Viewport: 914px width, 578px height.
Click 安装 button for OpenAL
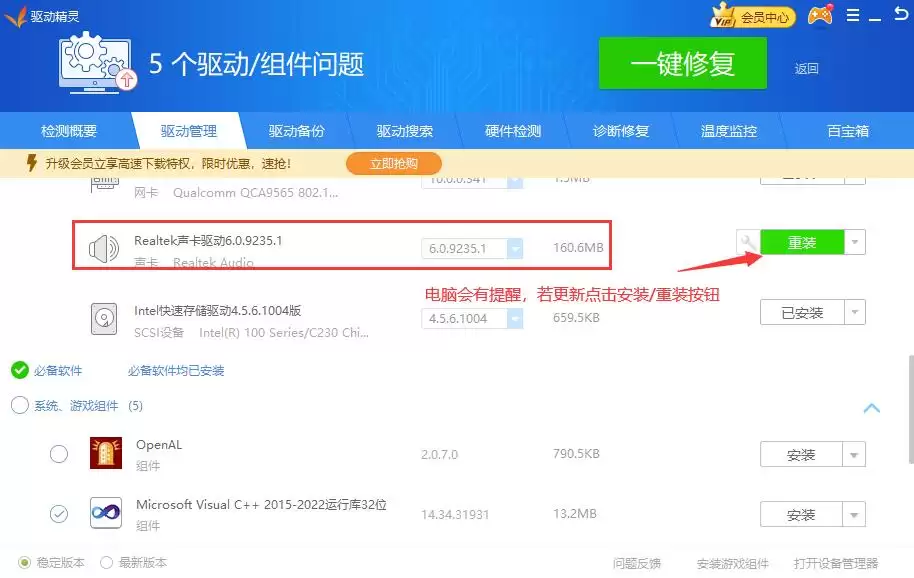(801, 454)
